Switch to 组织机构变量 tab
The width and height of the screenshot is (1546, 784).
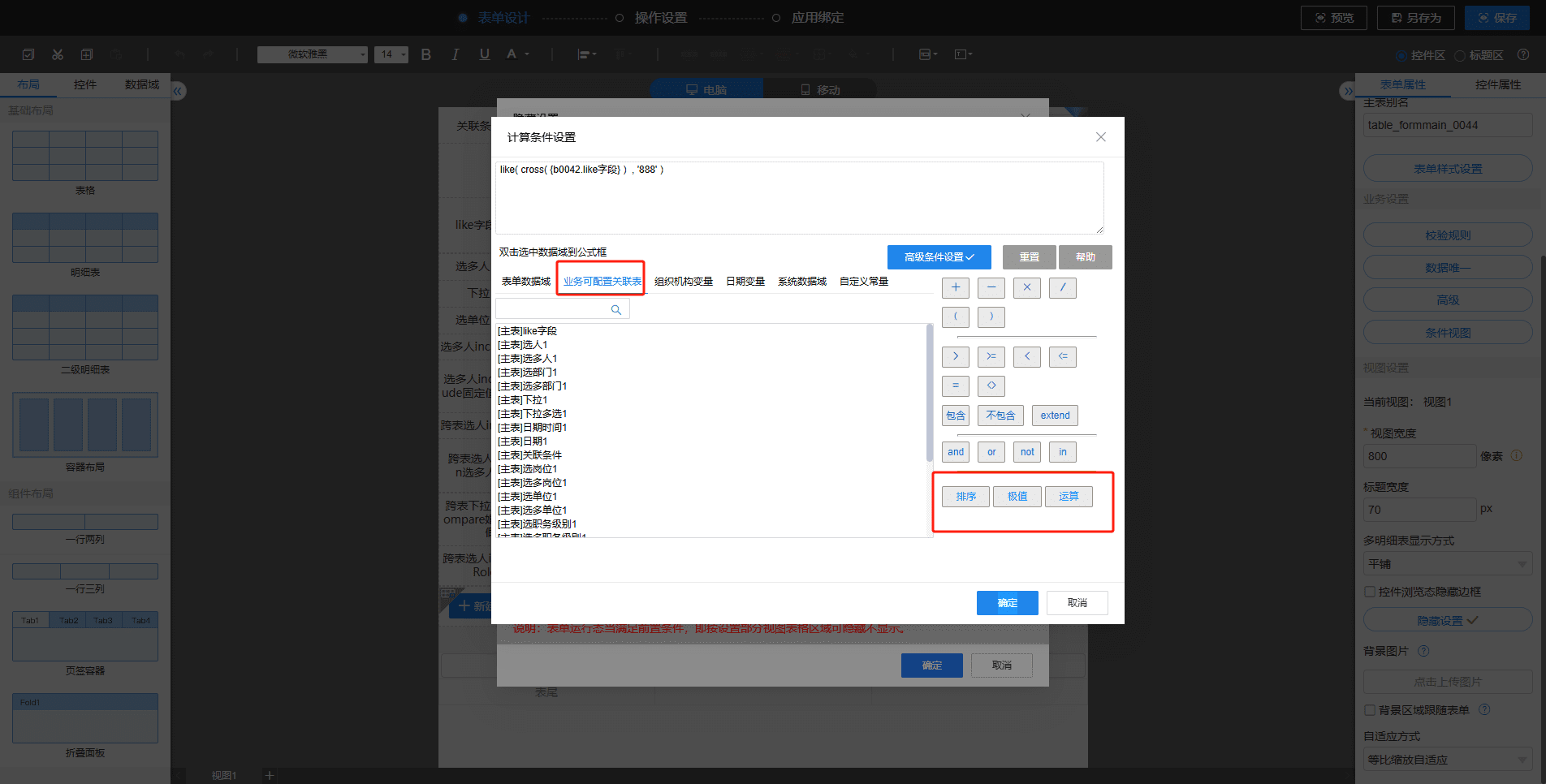pos(684,282)
